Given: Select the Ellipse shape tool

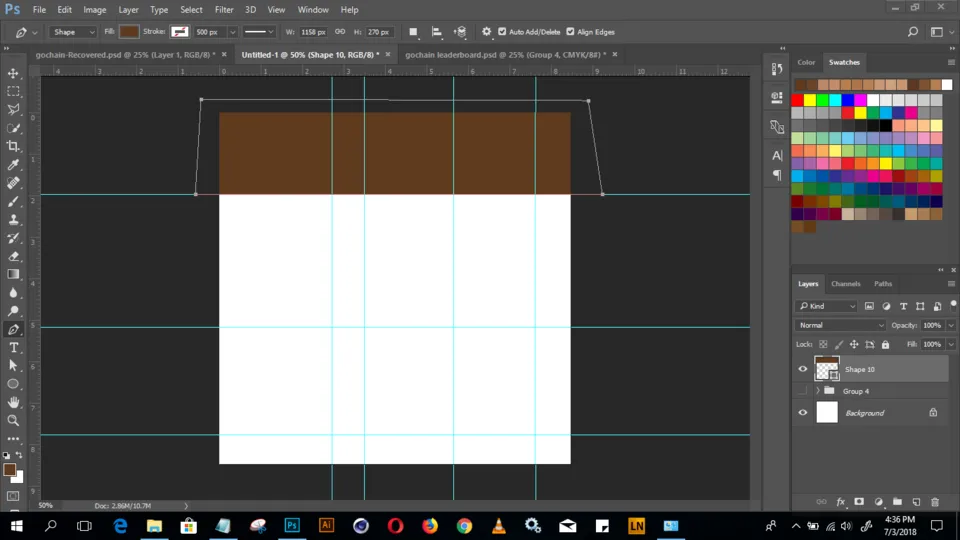Looking at the screenshot, I should pos(13,384).
